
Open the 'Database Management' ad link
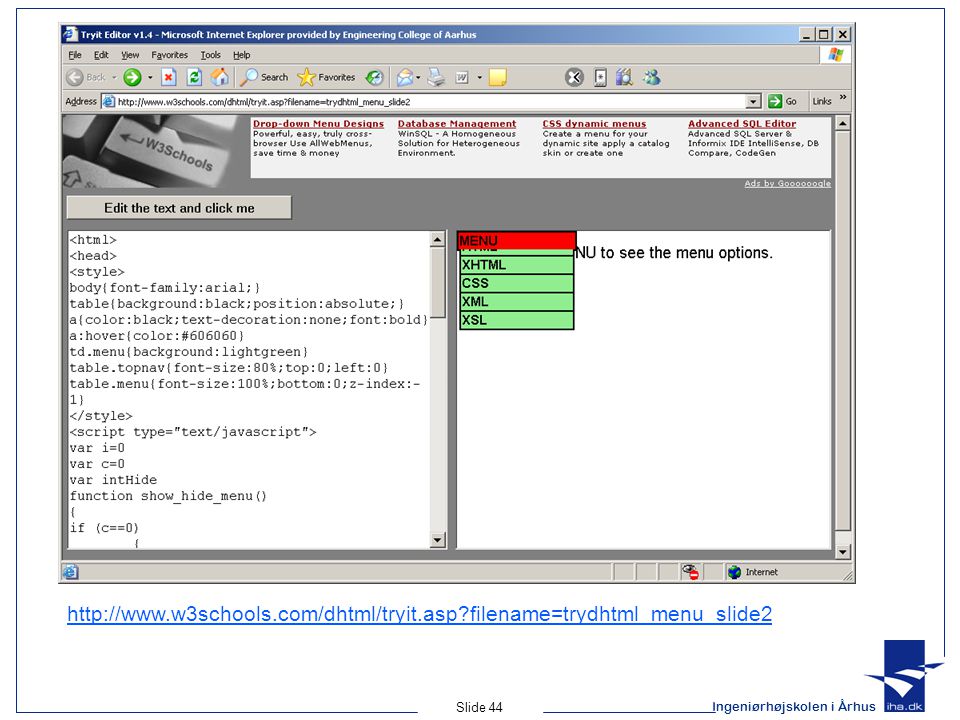click(457, 124)
